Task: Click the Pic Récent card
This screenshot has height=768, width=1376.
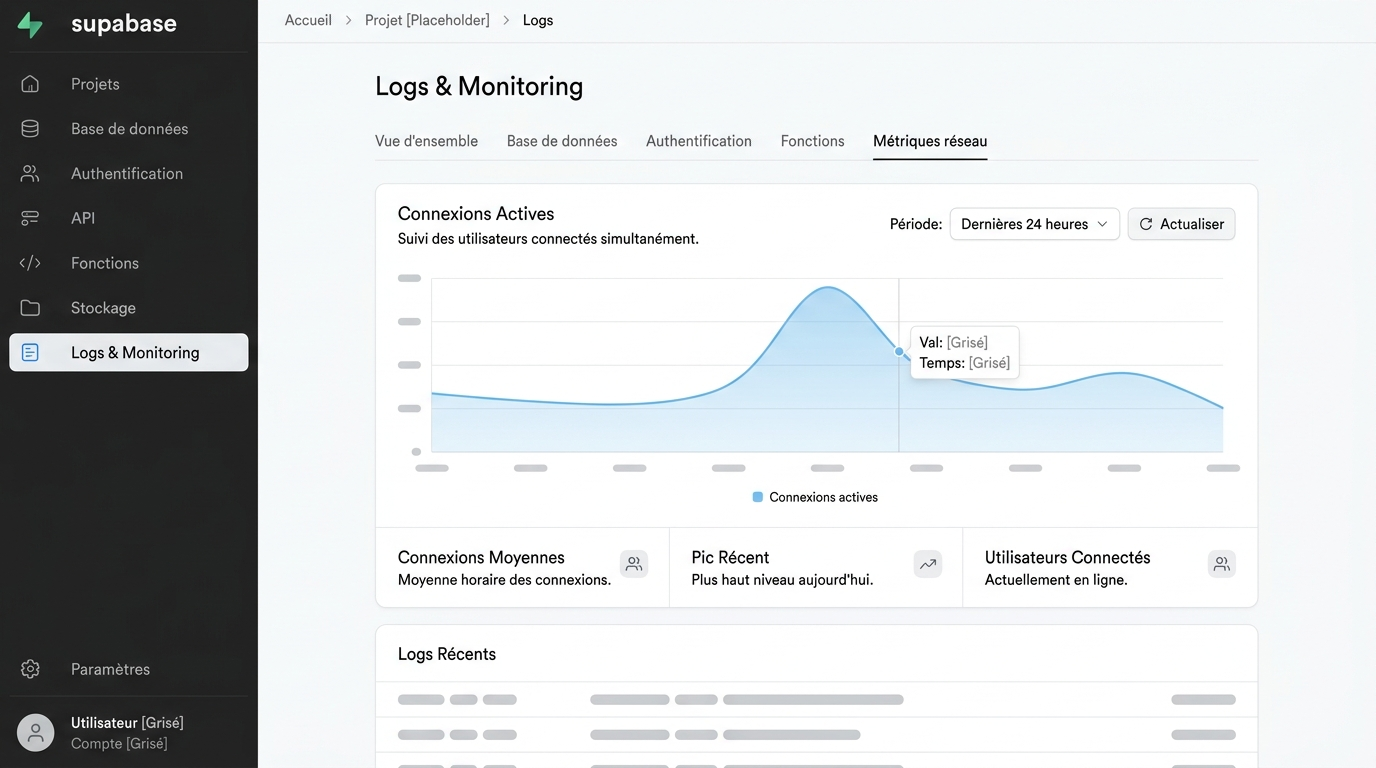Action: (816, 567)
